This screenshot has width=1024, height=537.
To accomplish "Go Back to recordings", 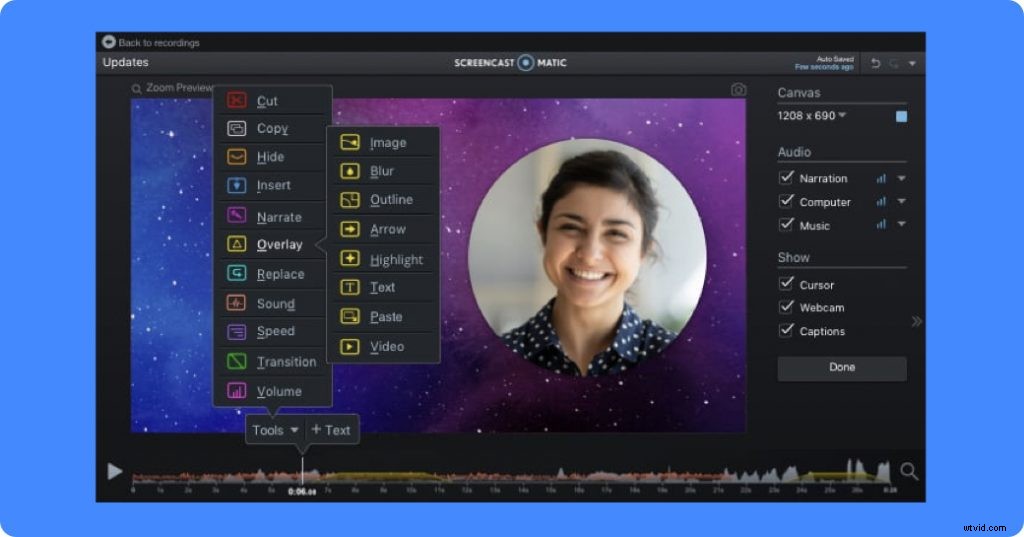I will pos(151,42).
